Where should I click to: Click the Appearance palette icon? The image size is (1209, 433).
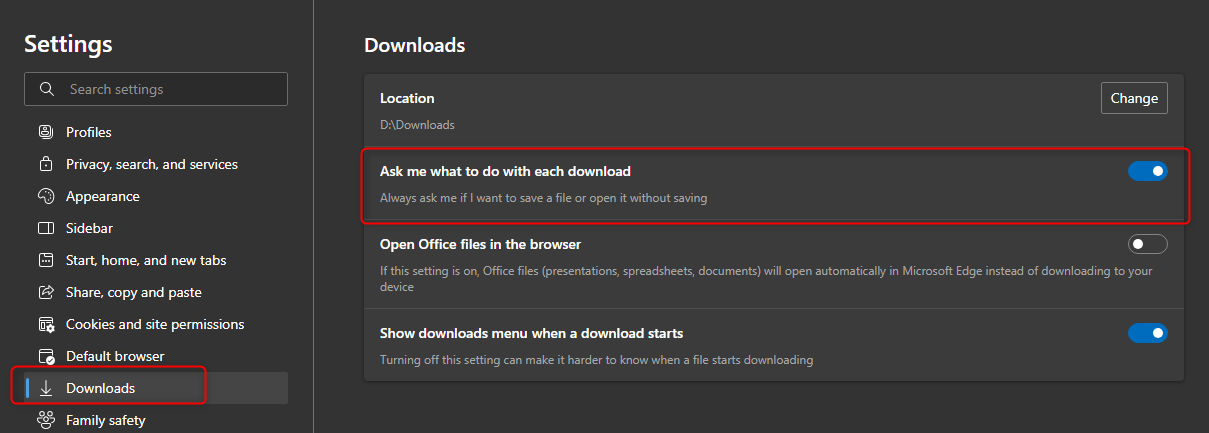pyautogui.click(x=46, y=196)
